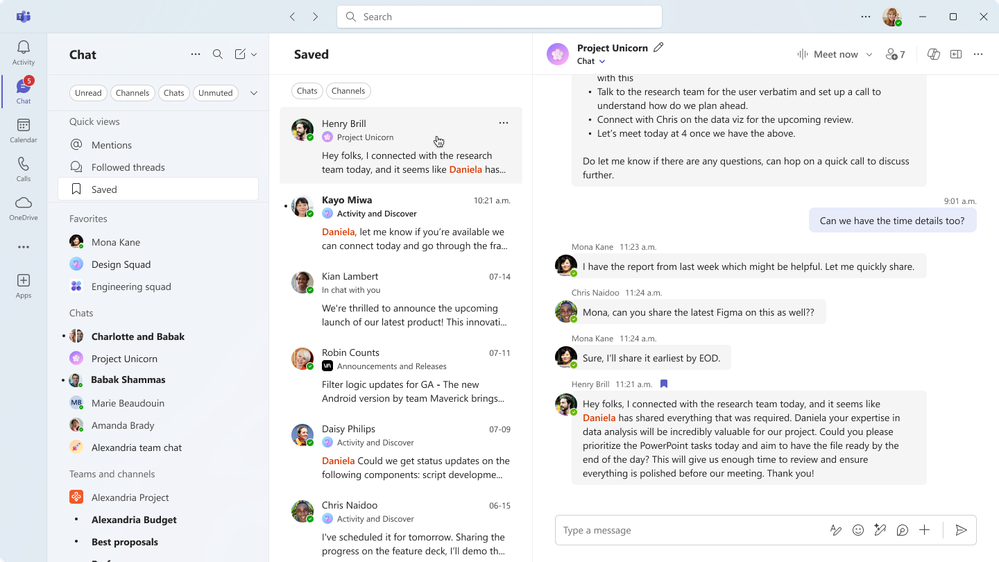Screen dimensions: 999x562
Task: Send the message with arrow icon
Action: pyautogui.click(x=961, y=530)
